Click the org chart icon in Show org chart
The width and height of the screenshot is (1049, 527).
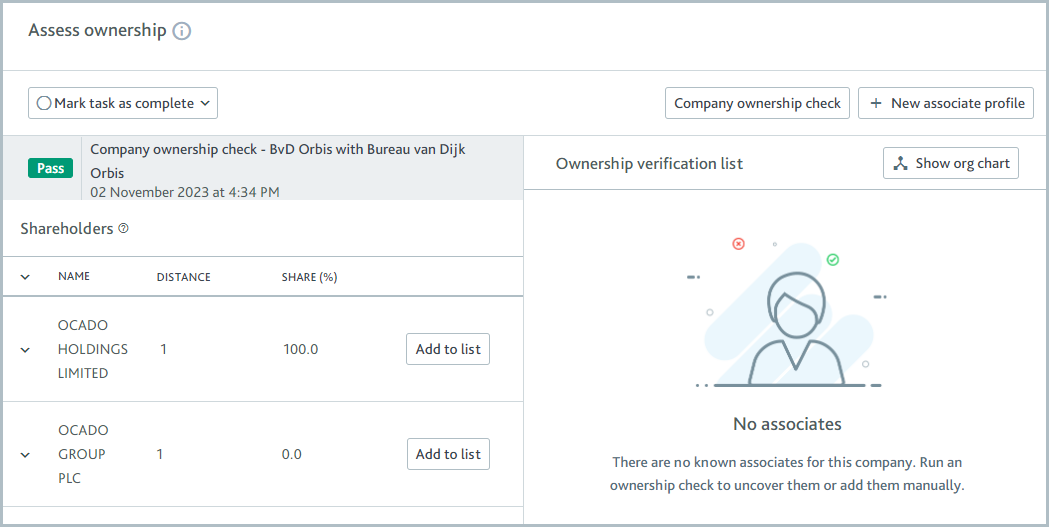pyautogui.click(x=901, y=163)
